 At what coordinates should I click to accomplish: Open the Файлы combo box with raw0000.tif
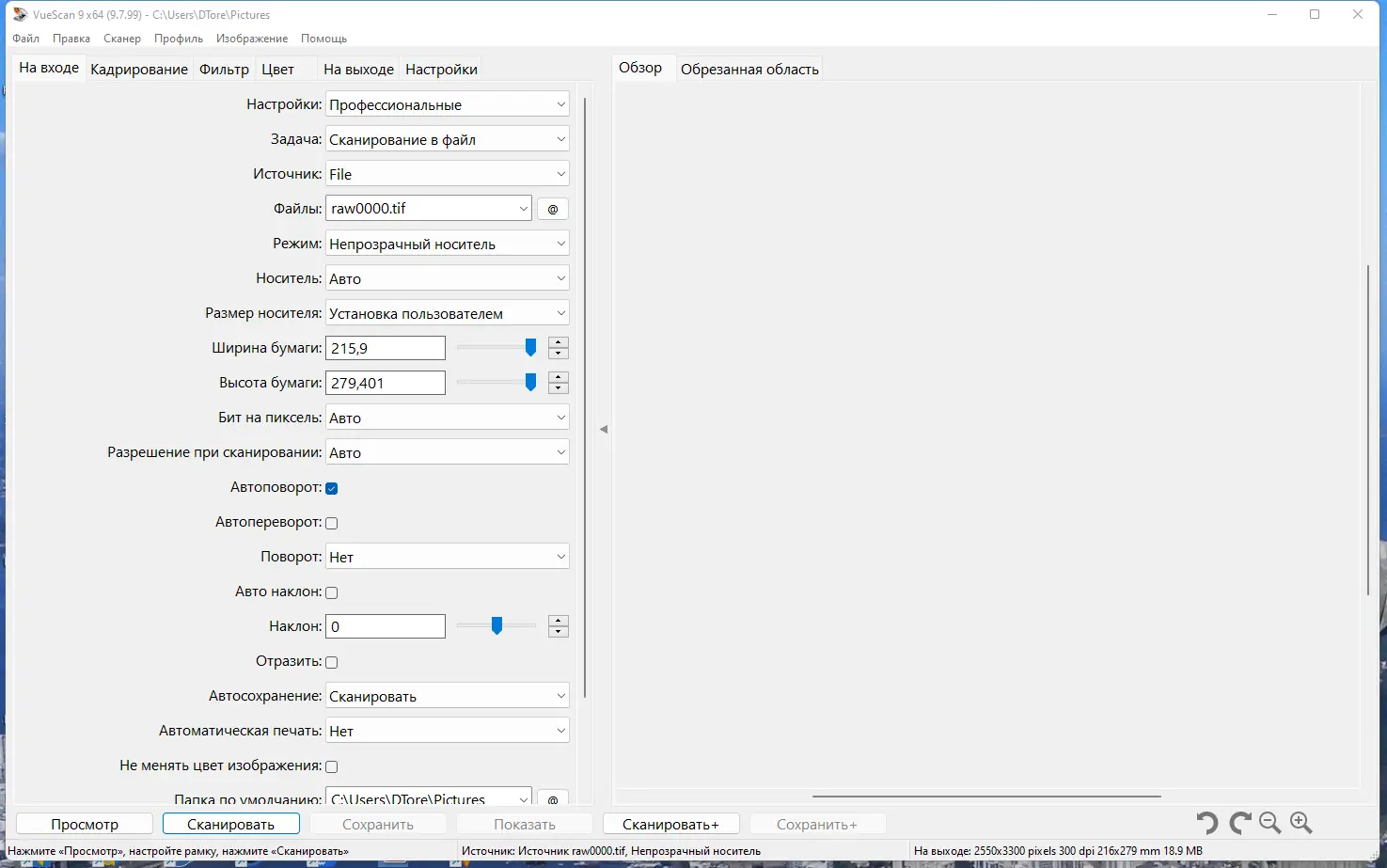point(429,209)
